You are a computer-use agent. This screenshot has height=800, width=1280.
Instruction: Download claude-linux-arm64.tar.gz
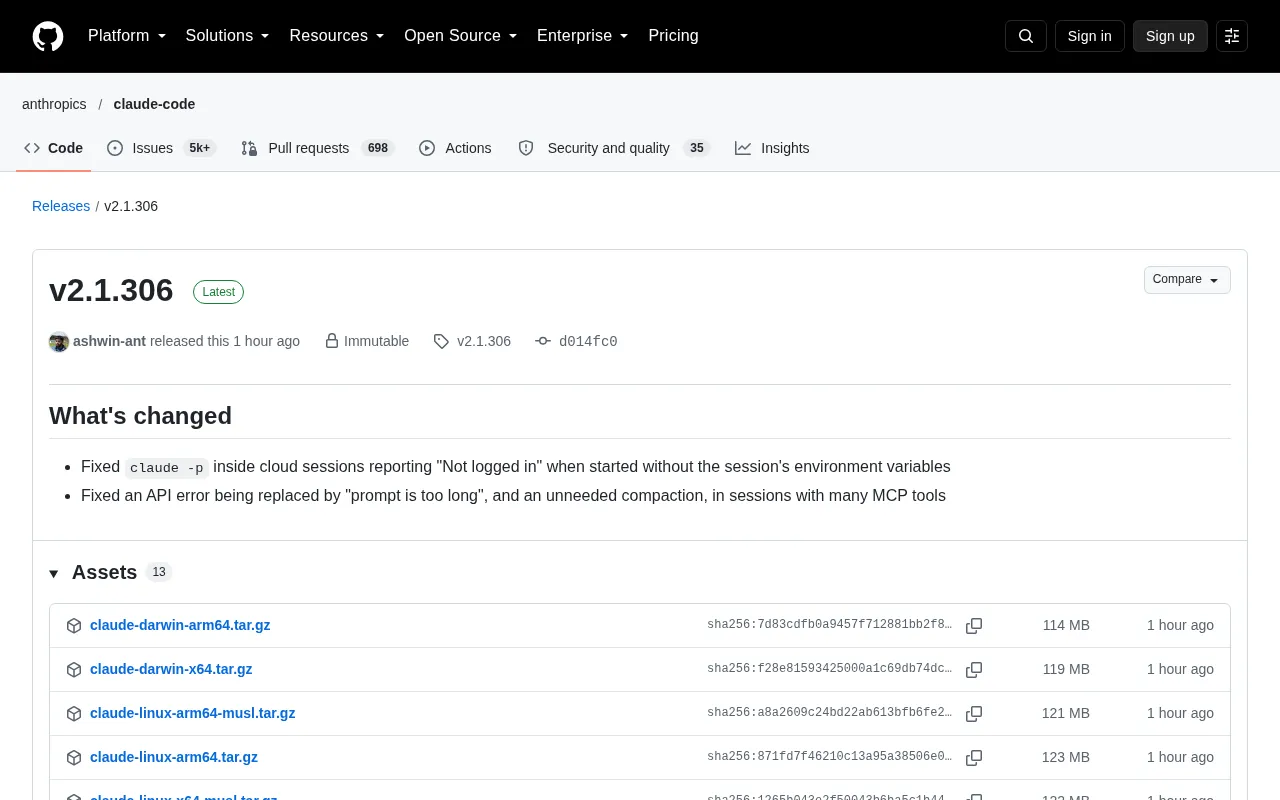(174, 757)
